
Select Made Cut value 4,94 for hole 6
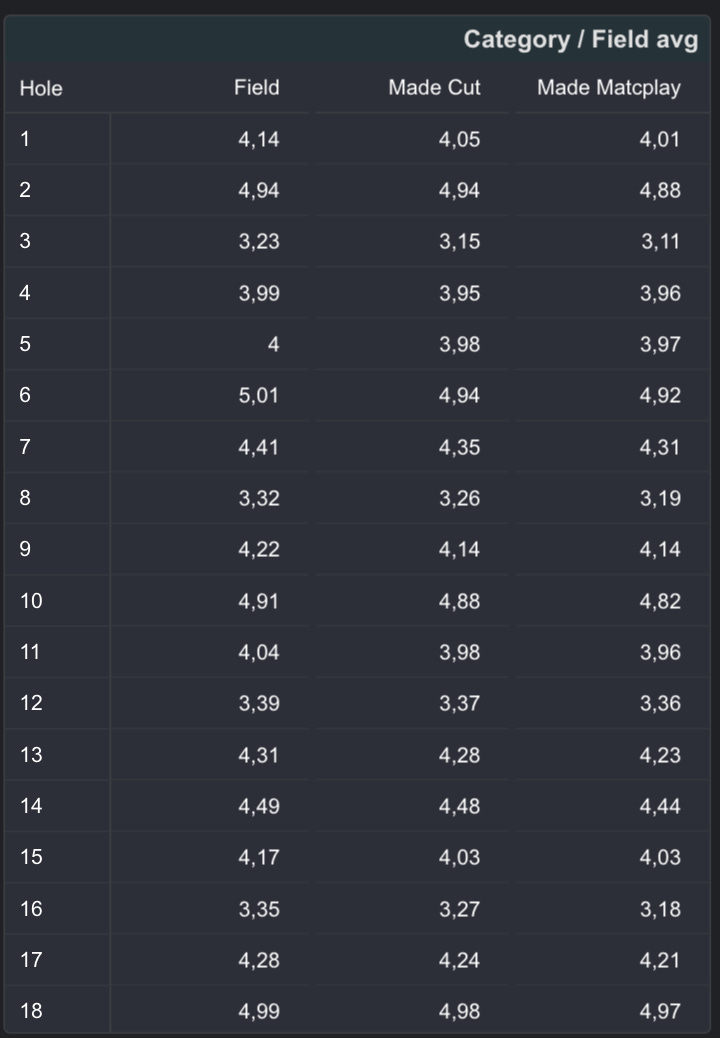459,396
